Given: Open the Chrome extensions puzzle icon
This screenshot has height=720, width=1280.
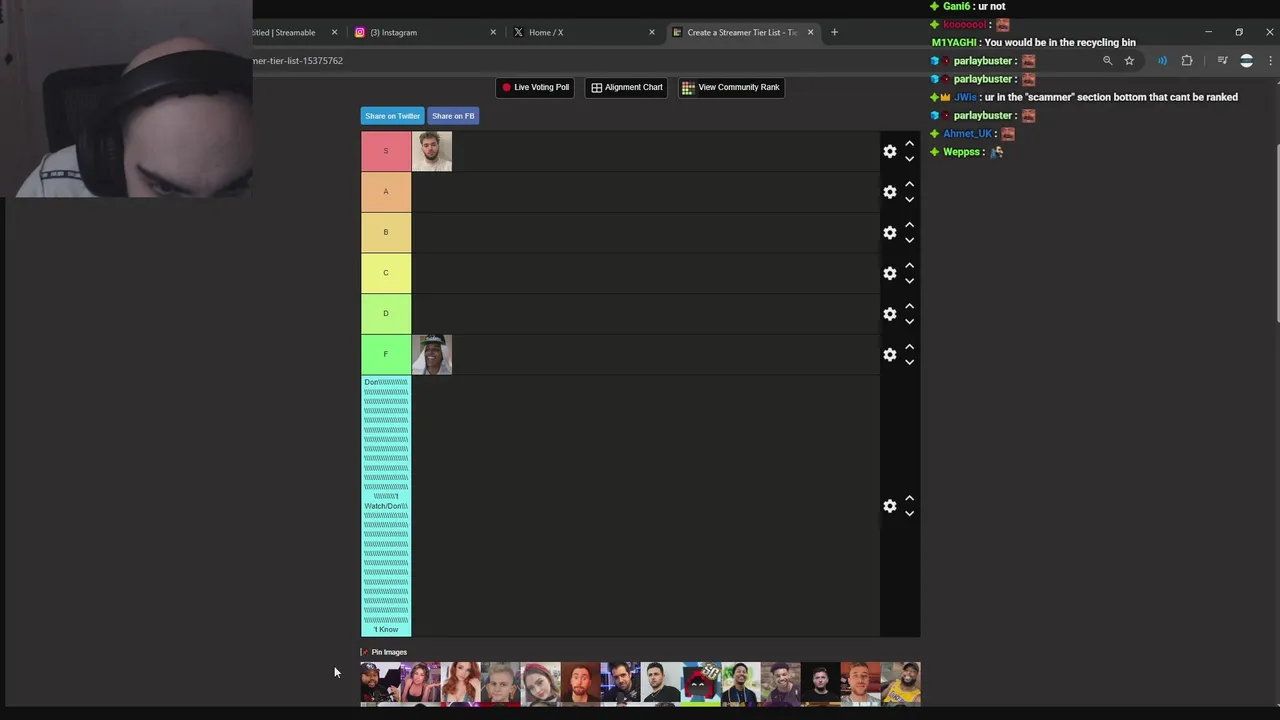Looking at the screenshot, I should pyautogui.click(x=1187, y=61).
